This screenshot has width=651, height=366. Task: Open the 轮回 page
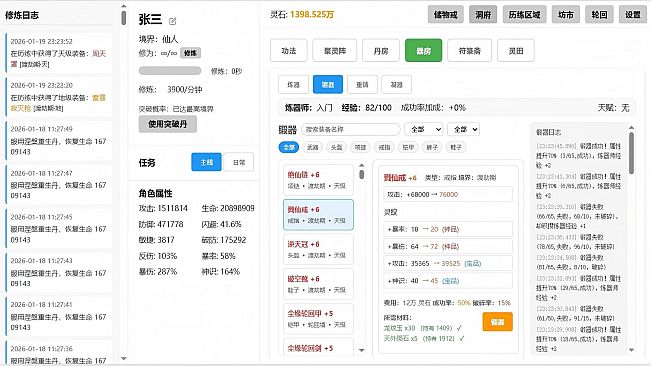pos(599,15)
